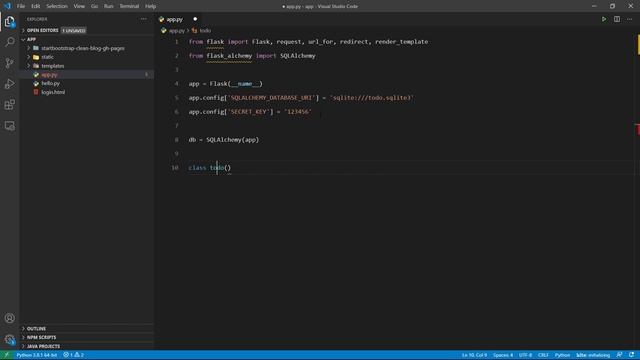Click the remote window indicator in status bar
Image resolution: width=640 pixels, height=360 pixels.
point(6,355)
